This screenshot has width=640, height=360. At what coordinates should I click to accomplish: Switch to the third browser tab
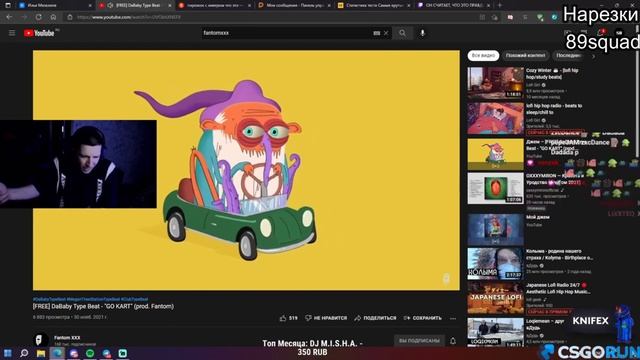(x=214, y=5)
